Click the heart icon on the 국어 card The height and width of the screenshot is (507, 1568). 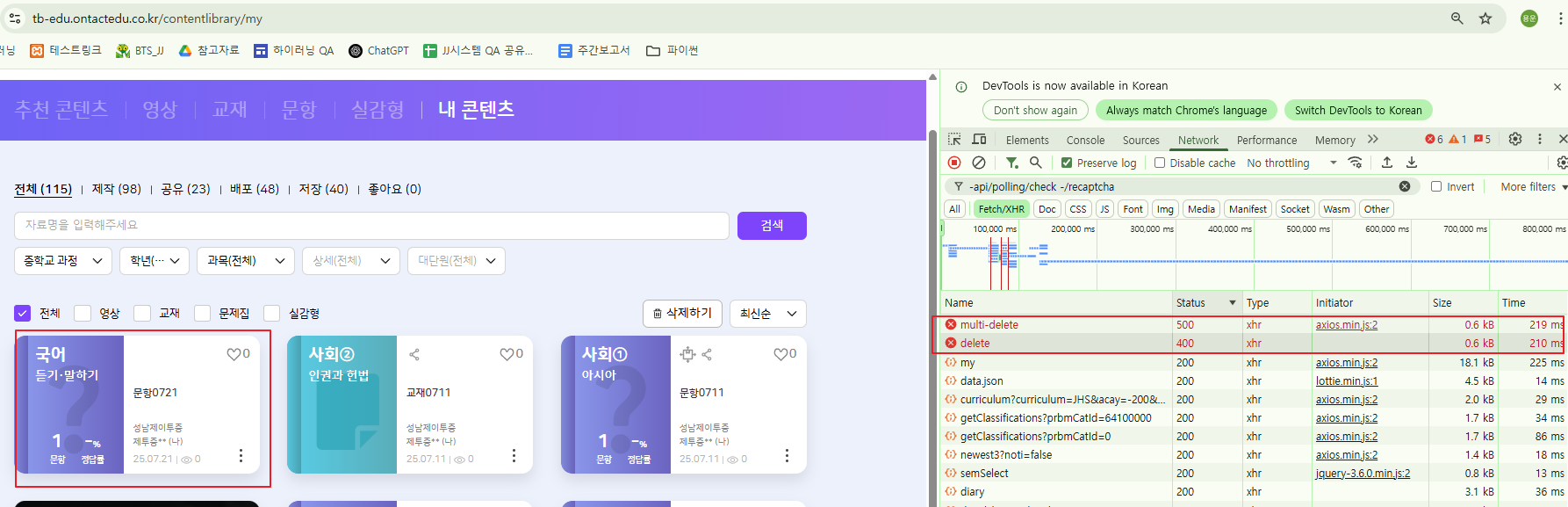tap(234, 354)
